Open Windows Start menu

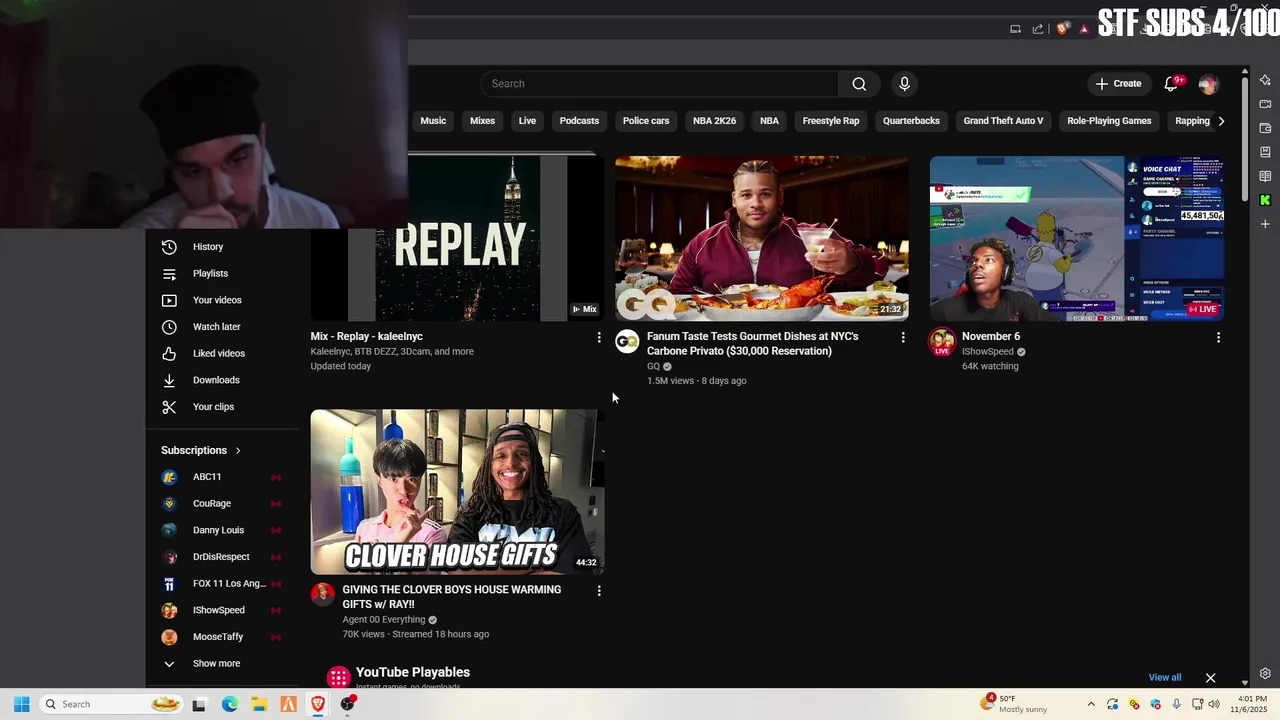[x=21, y=704]
